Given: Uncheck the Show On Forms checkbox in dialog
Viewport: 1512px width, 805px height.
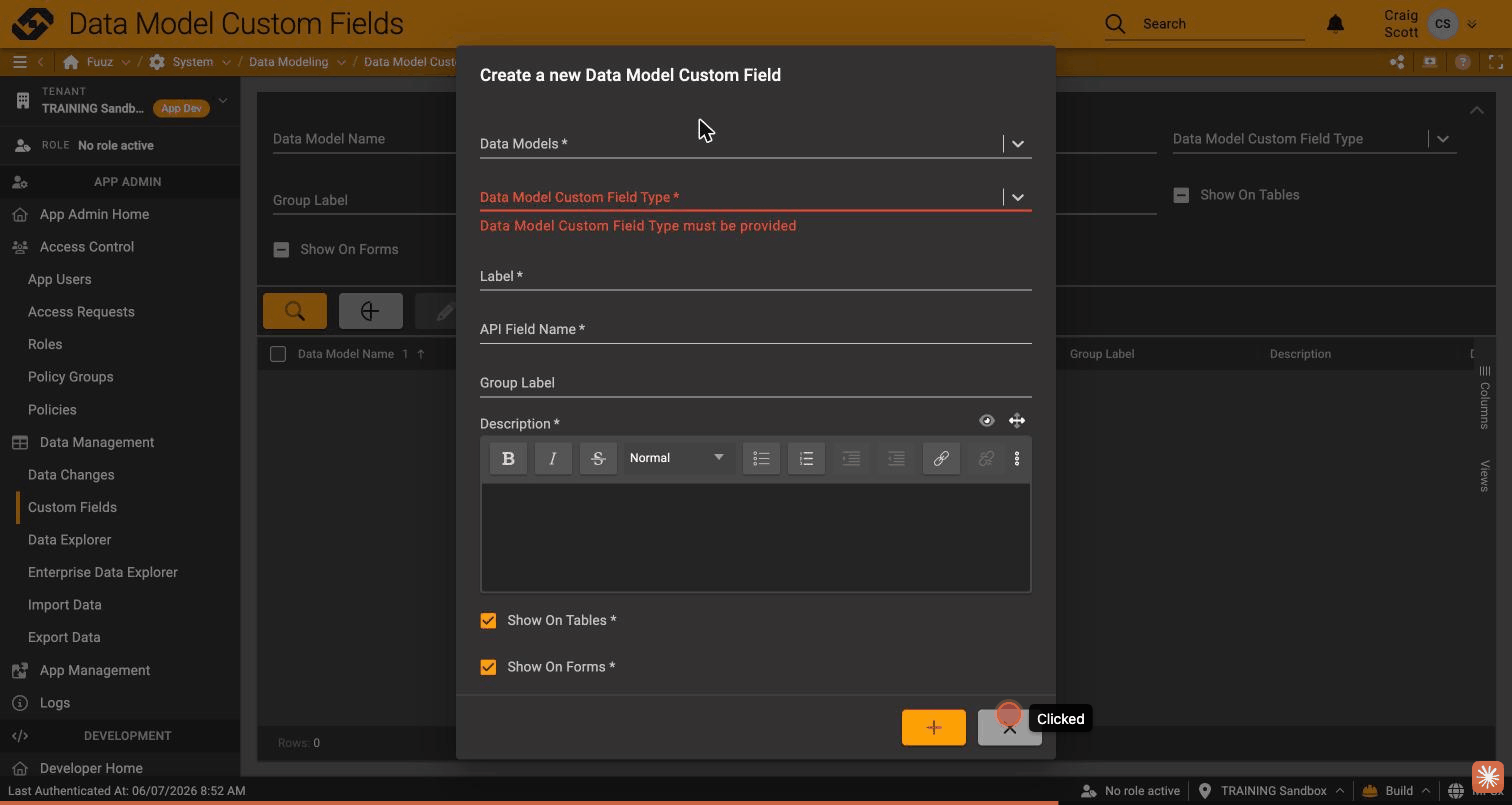Looking at the screenshot, I should point(488,667).
